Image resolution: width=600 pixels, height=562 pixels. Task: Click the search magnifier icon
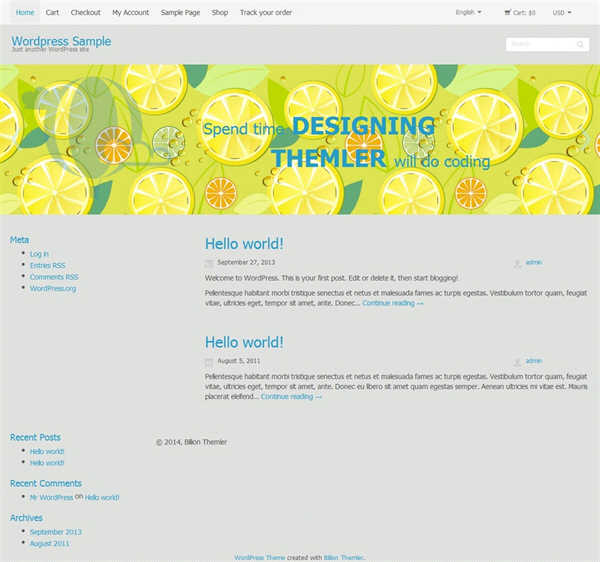580,44
